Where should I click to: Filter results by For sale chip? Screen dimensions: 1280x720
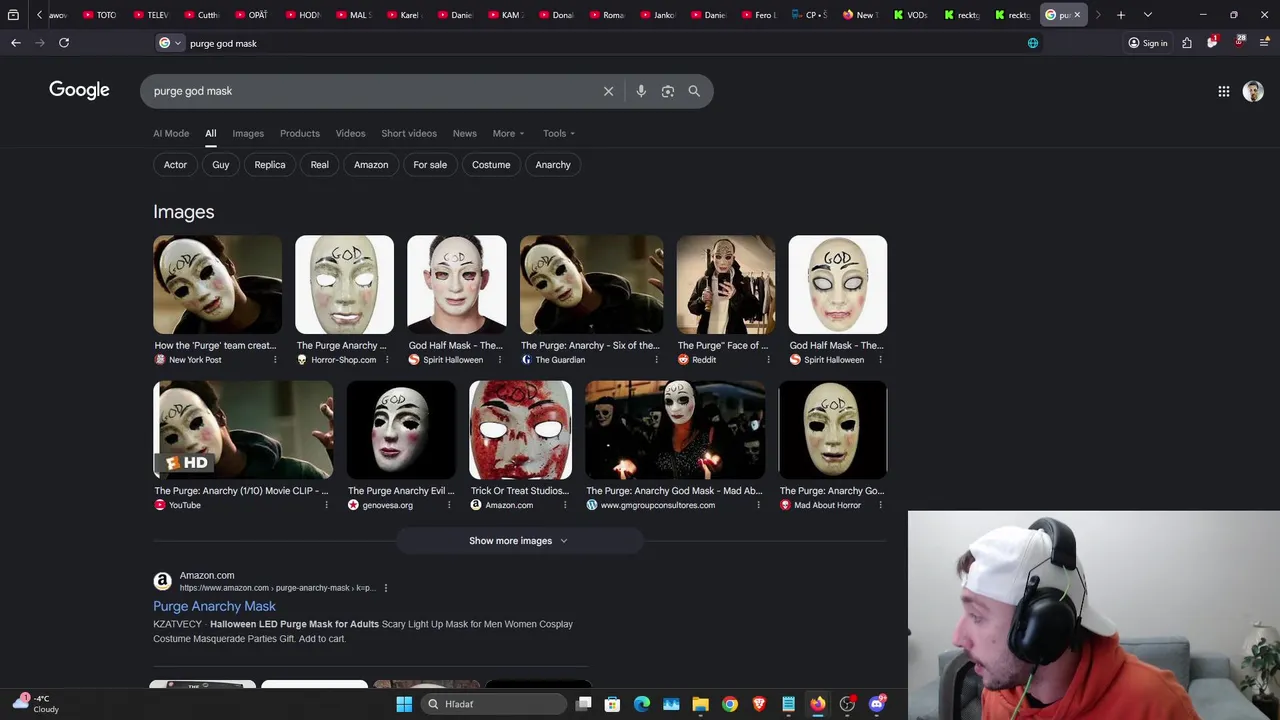click(430, 165)
